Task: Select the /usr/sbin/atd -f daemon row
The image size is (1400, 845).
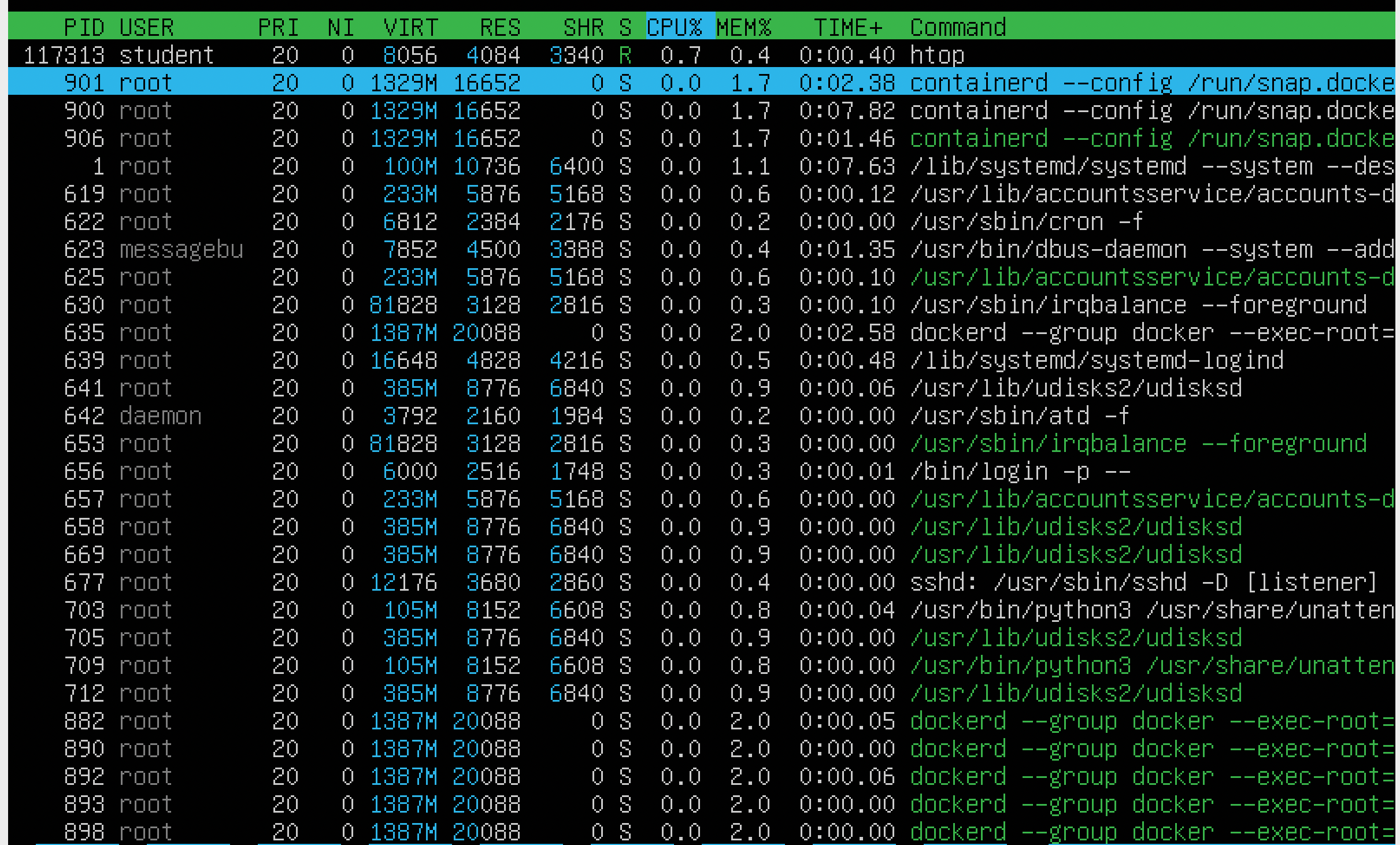Action: [702, 416]
